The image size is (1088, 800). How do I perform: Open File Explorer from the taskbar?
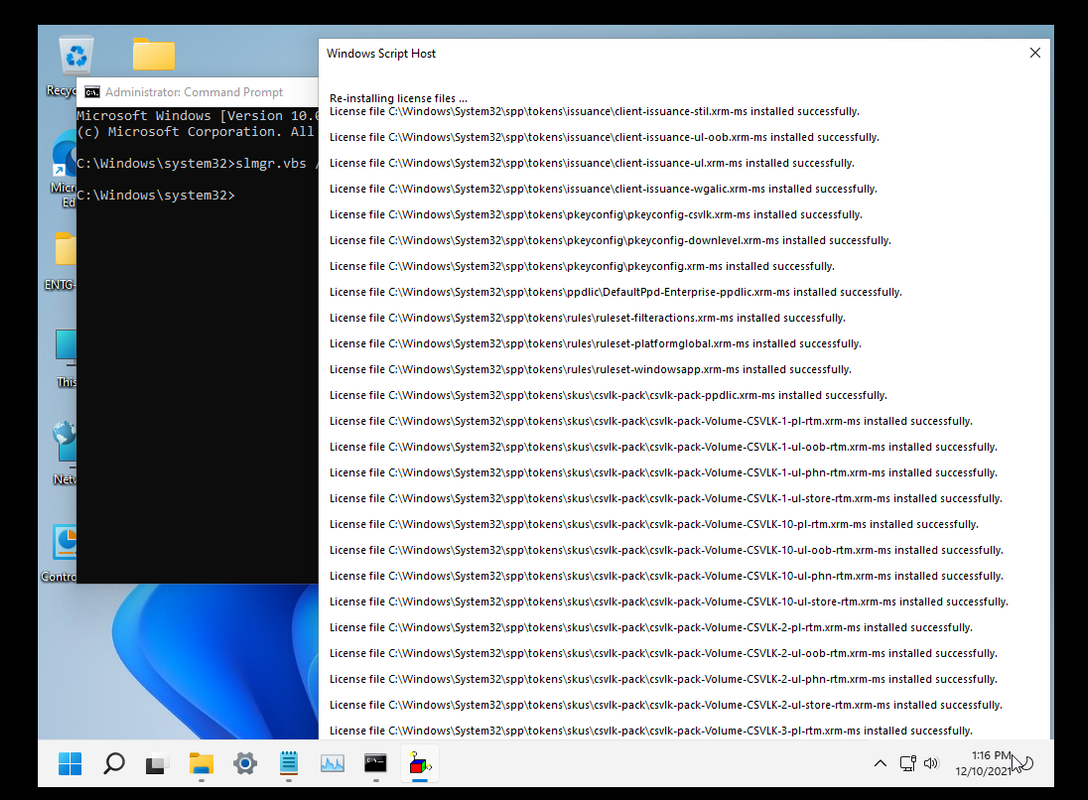(201, 764)
